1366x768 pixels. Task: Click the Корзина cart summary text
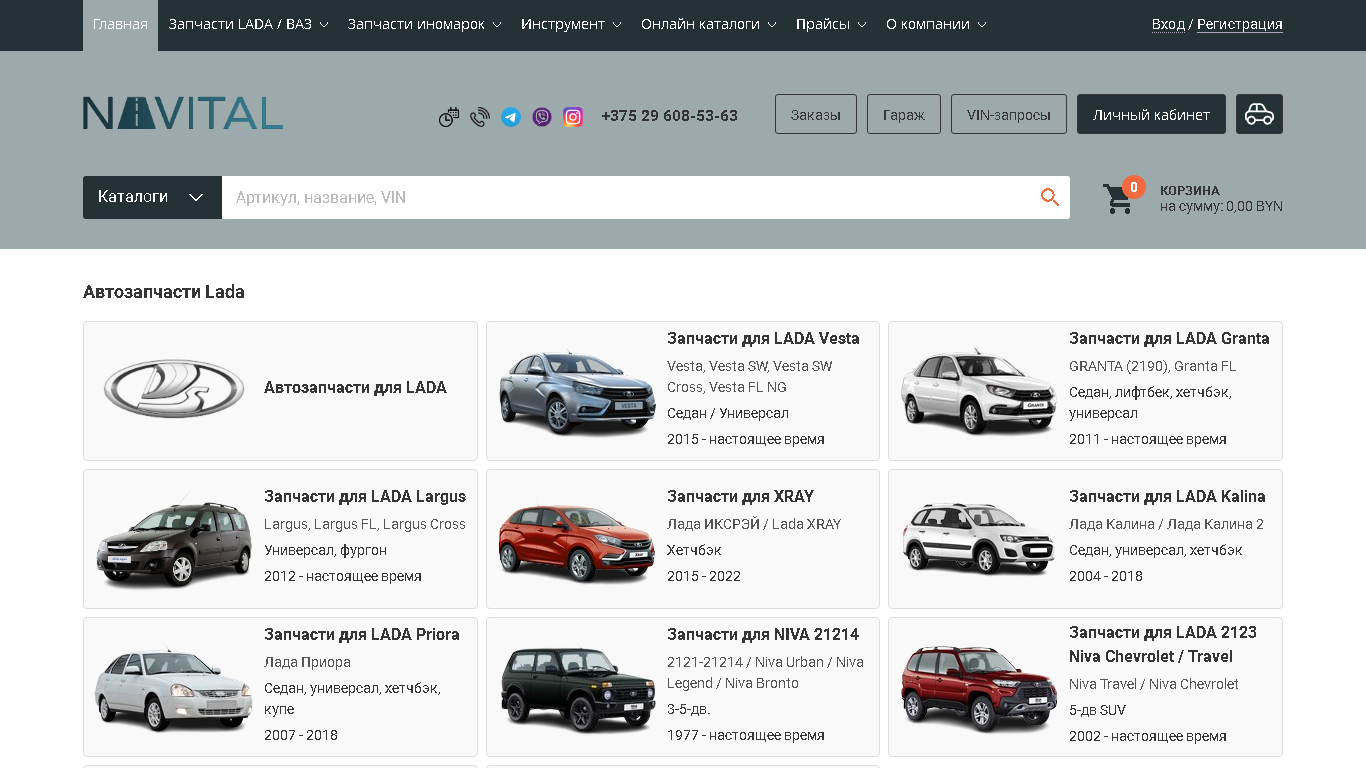[x=1221, y=198]
